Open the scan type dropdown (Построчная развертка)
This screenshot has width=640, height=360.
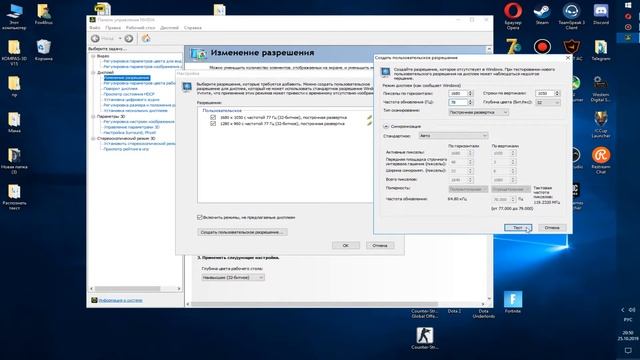click(478, 112)
